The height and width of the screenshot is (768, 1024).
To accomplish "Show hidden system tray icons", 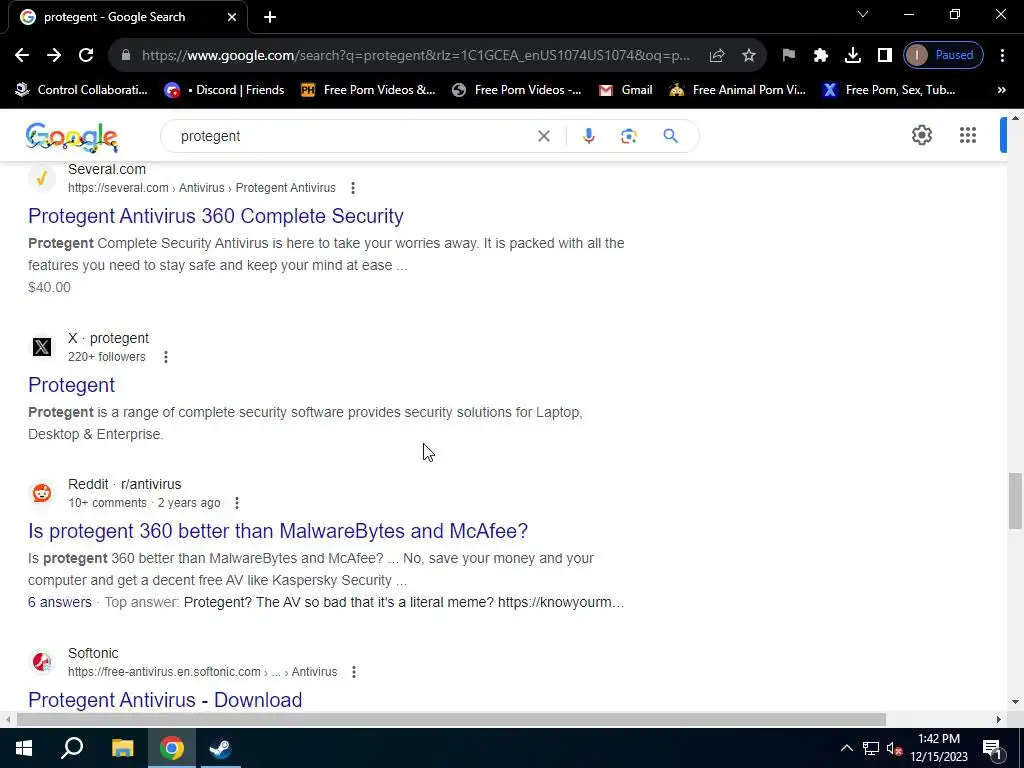I will coord(846,748).
